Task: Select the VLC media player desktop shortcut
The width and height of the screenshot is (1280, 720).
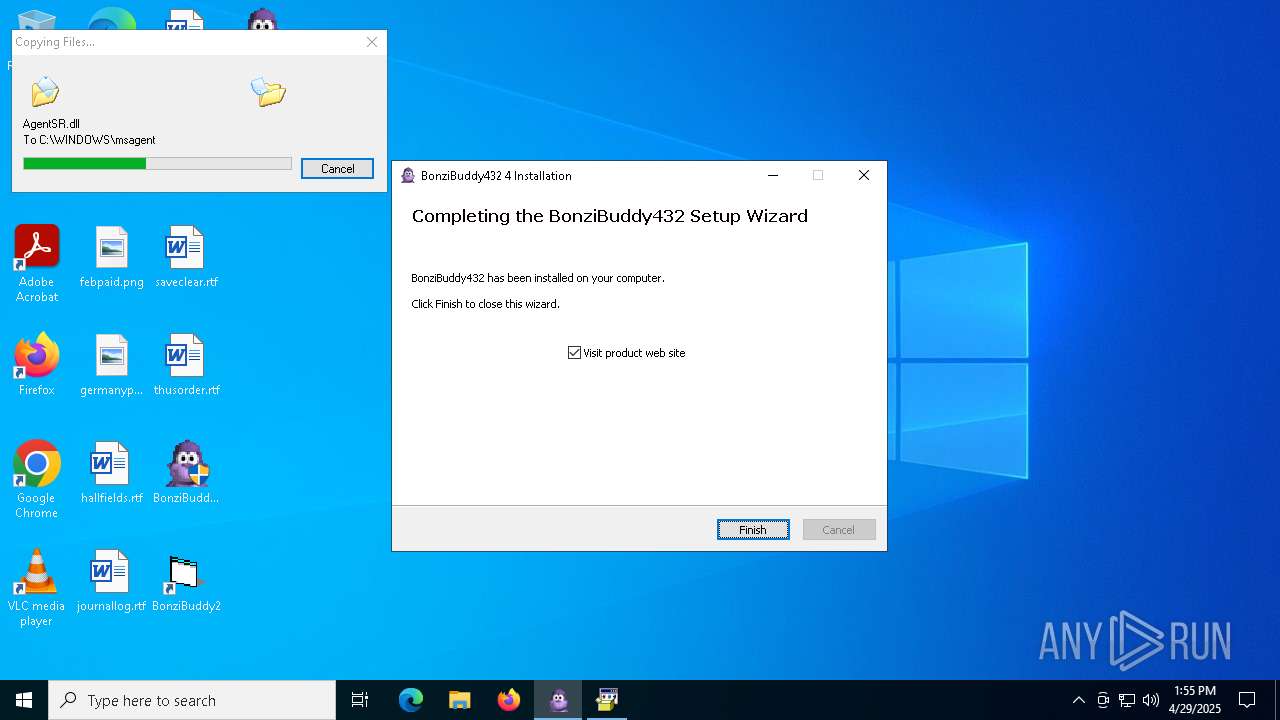Action: [37, 588]
